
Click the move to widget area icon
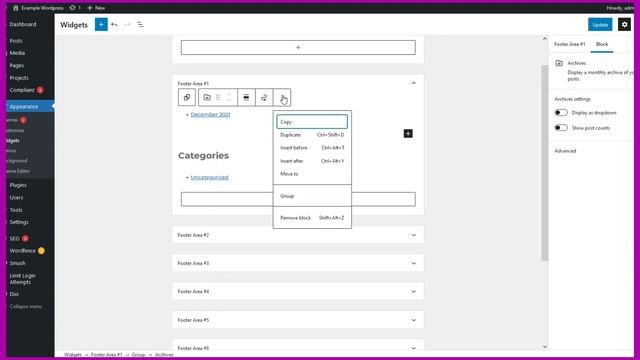coord(264,97)
